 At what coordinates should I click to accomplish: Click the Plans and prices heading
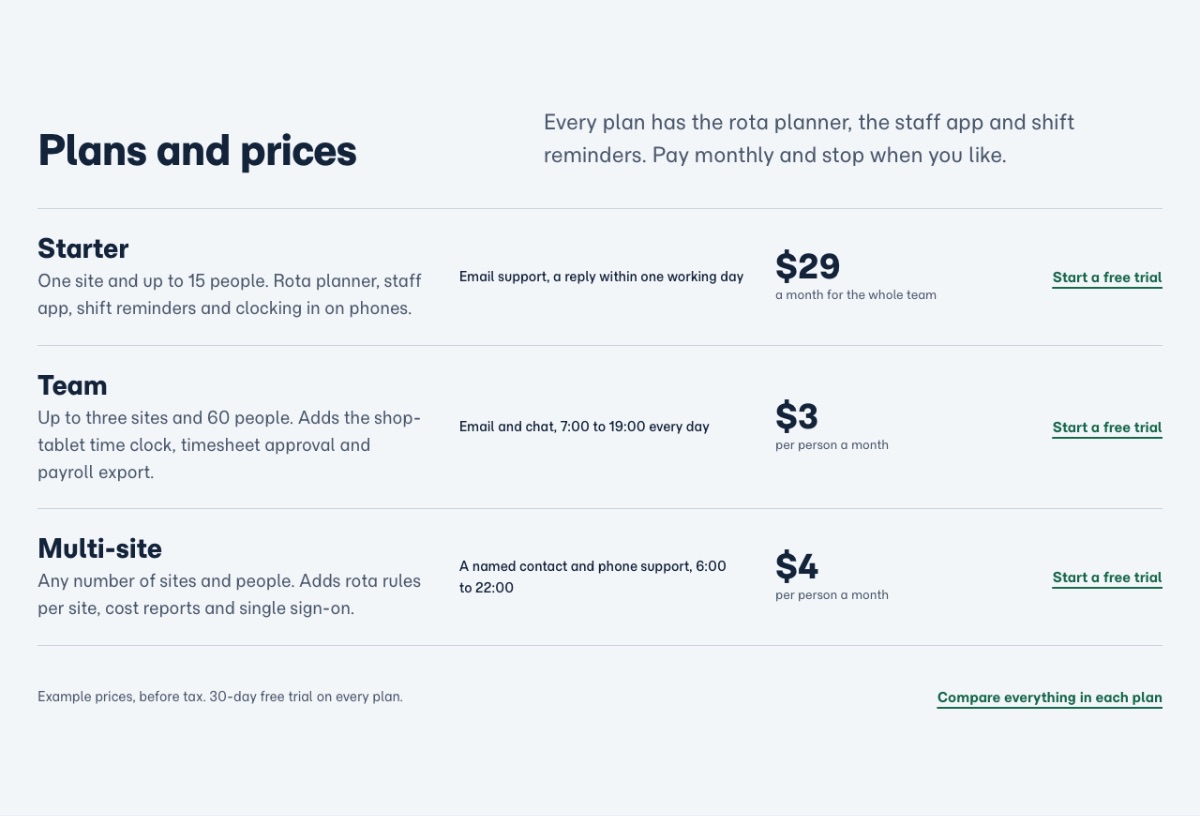point(197,151)
